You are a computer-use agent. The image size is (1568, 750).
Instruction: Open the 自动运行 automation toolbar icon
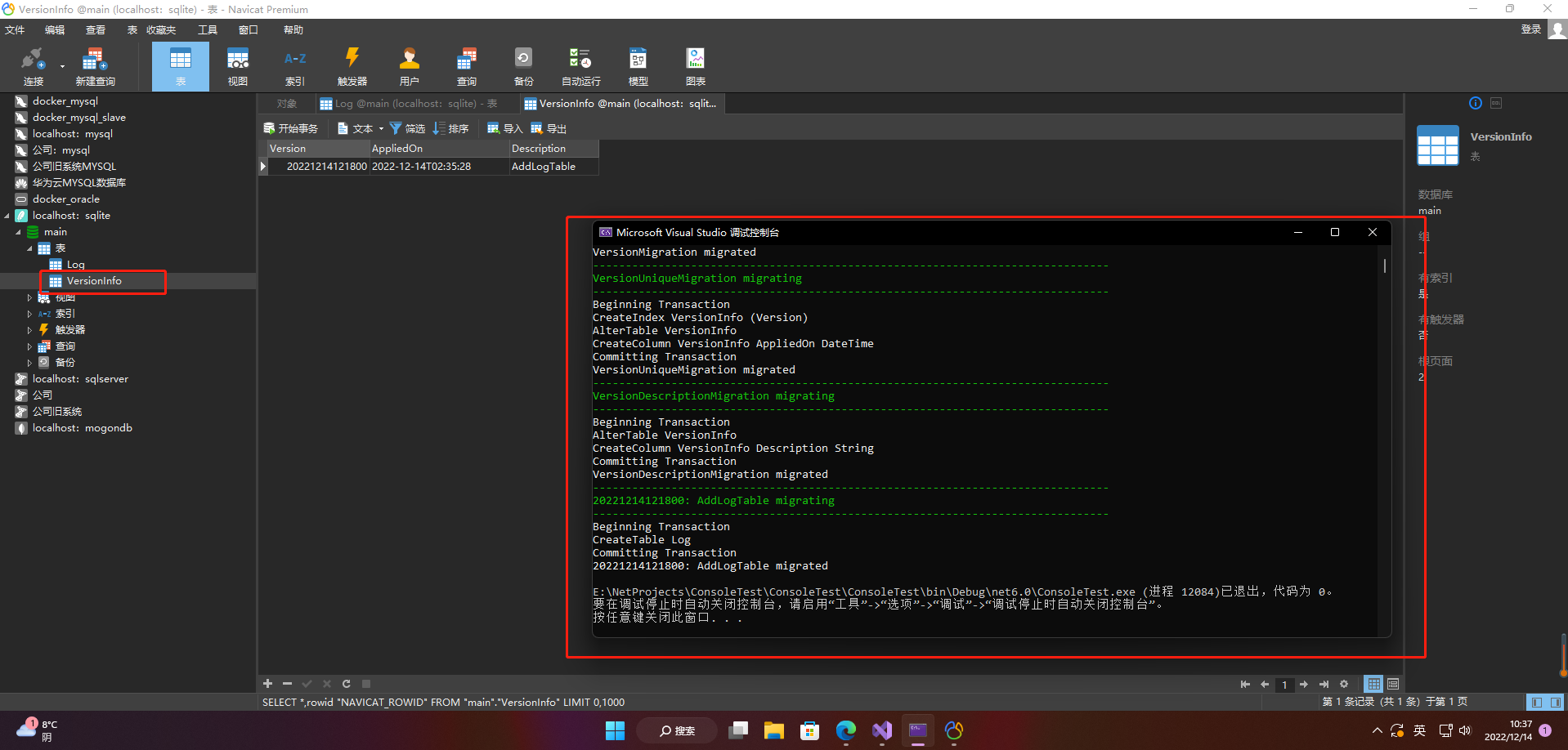[x=581, y=66]
